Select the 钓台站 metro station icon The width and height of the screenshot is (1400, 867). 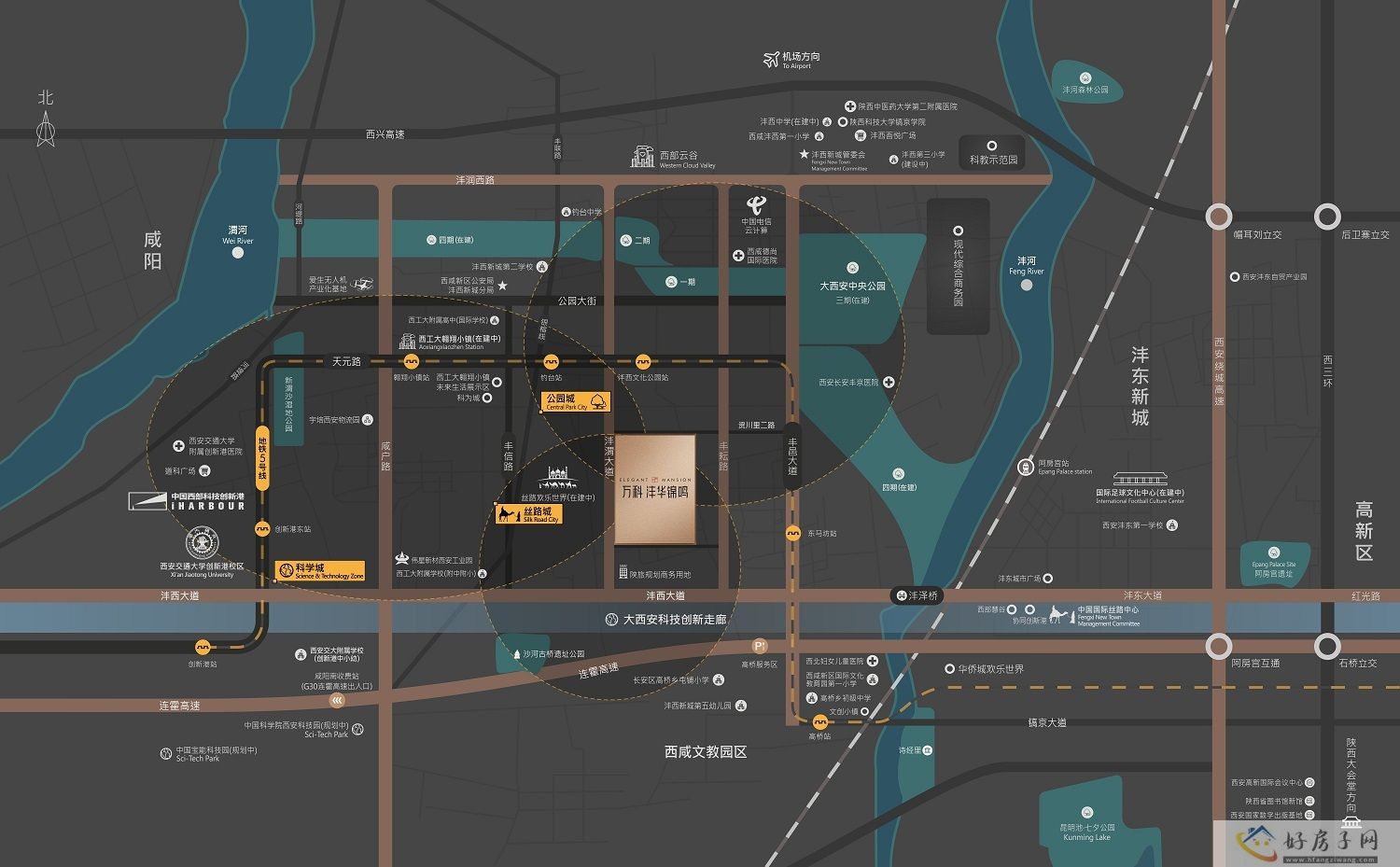(552, 361)
